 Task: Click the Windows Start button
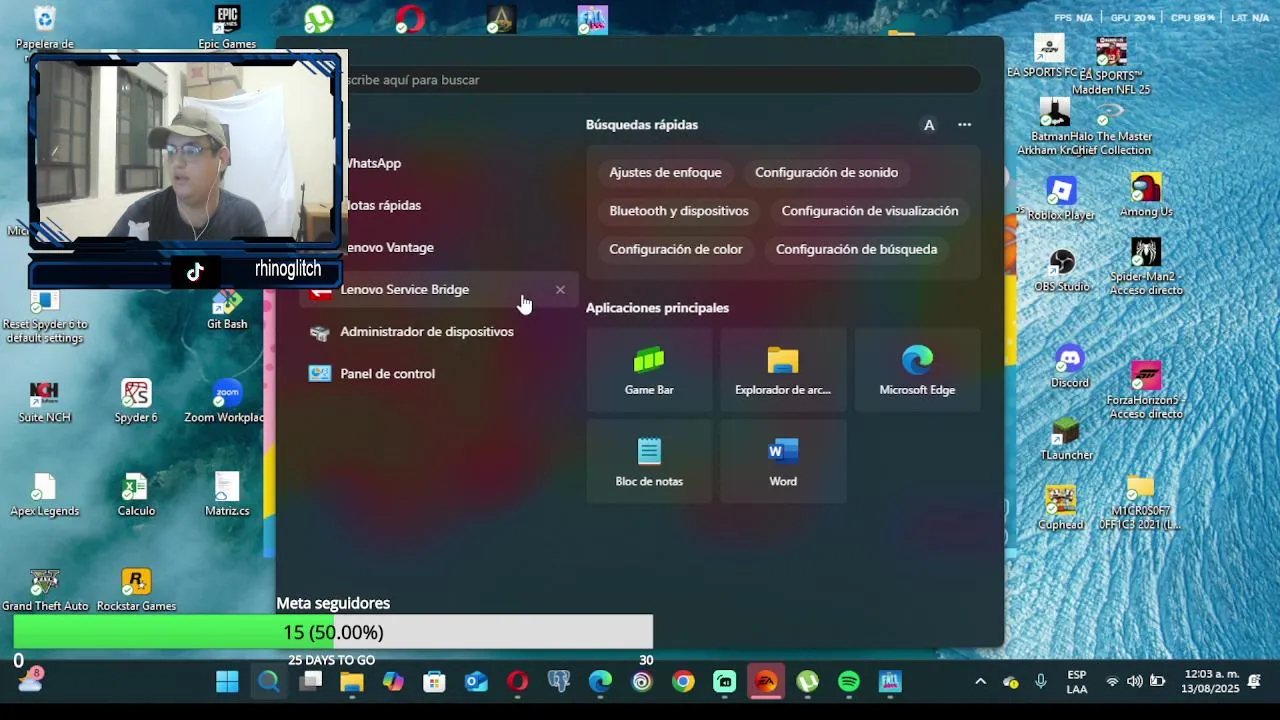point(227,682)
